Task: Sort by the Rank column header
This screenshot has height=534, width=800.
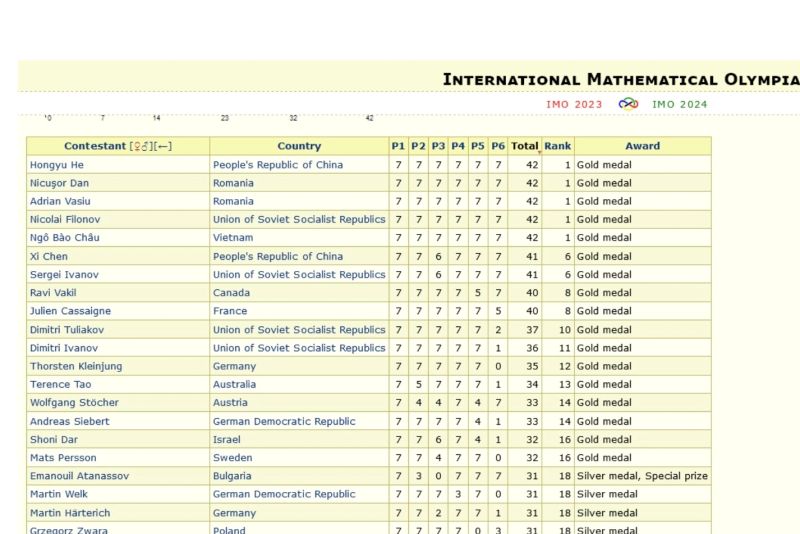Action: click(557, 146)
